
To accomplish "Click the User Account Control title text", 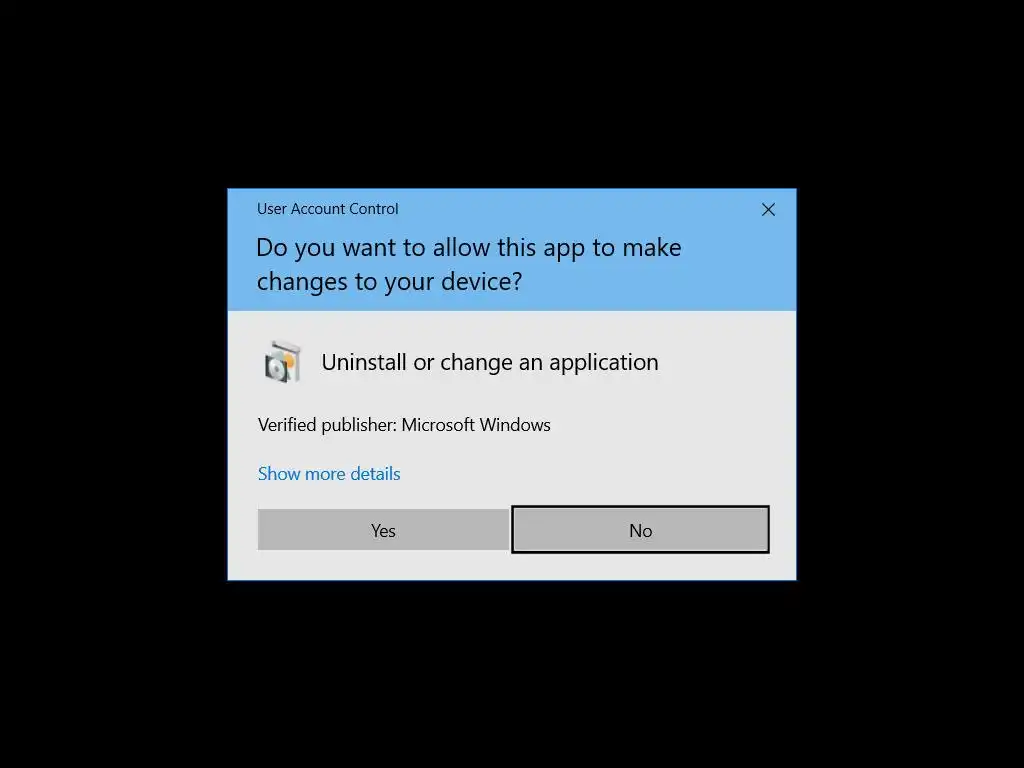I will point(327,209).
